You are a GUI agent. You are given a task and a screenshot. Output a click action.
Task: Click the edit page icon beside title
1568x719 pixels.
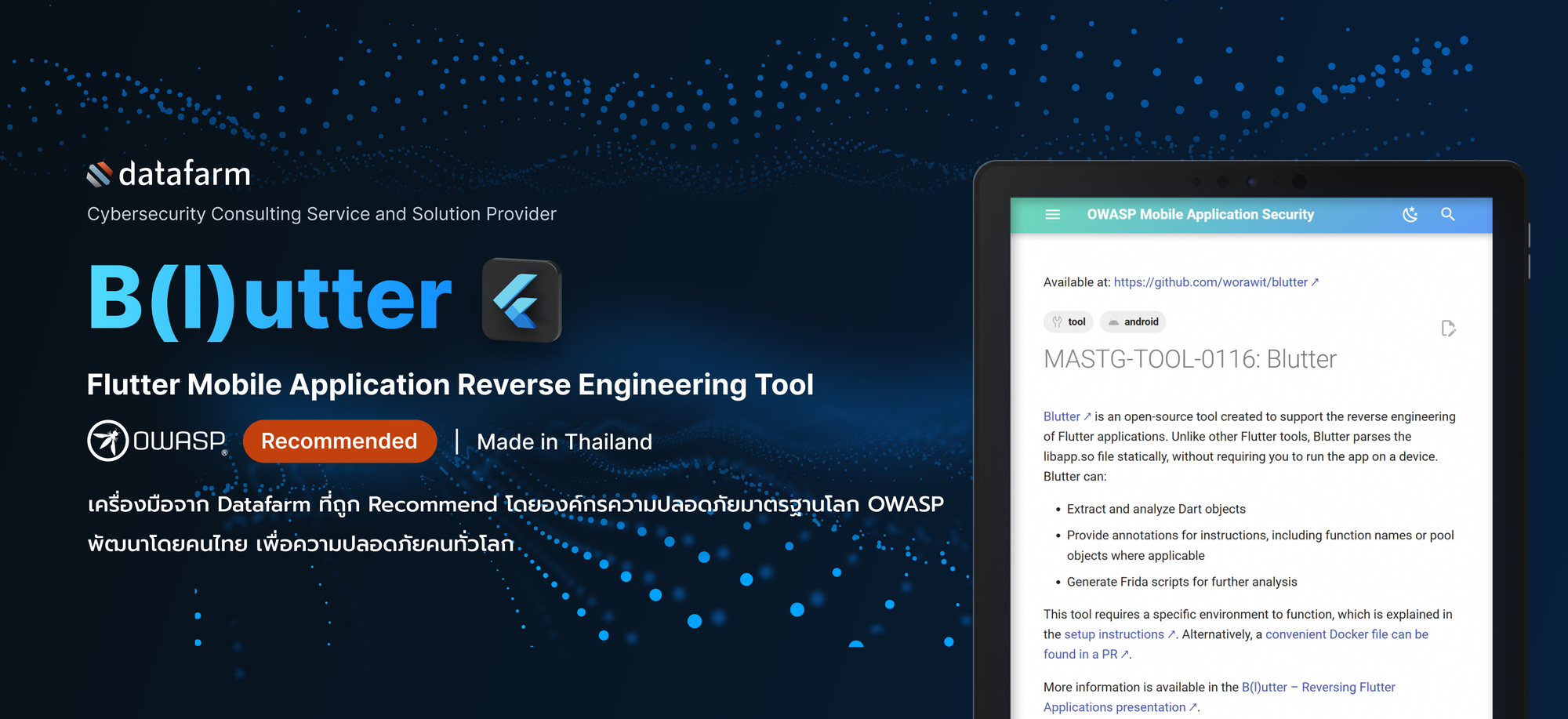[1448, 328]
